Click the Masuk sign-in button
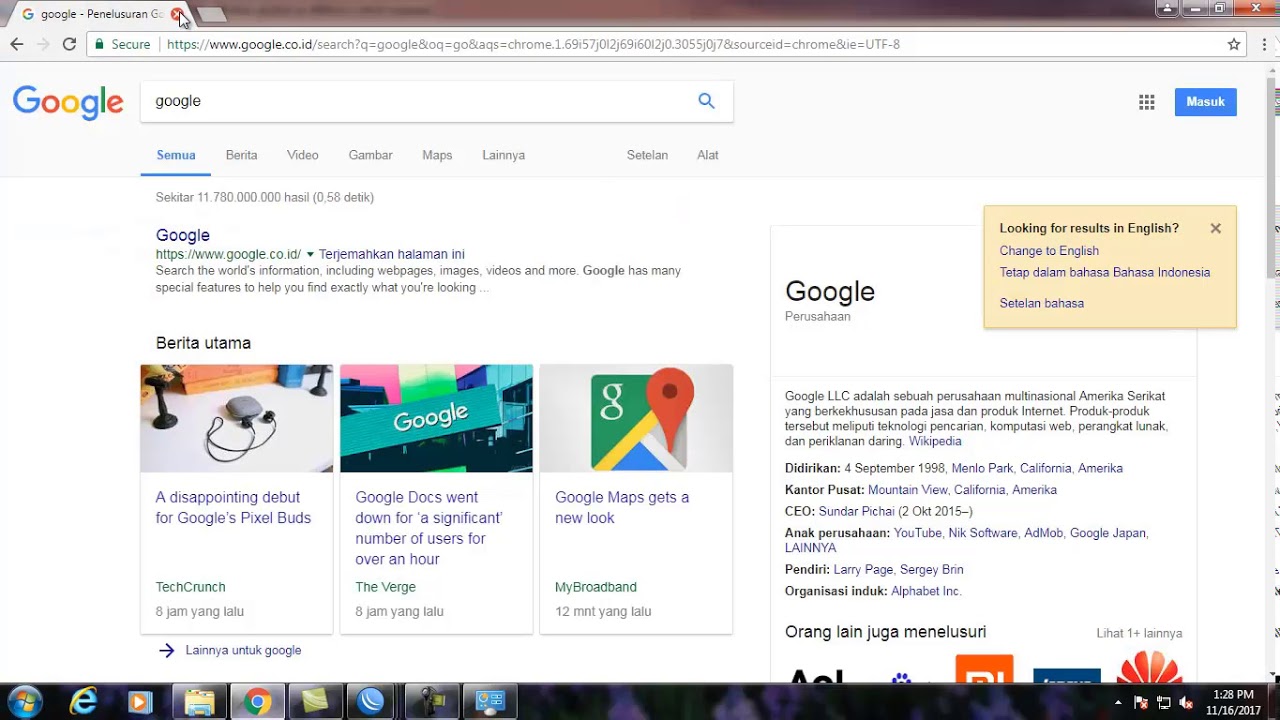This screenshot has width=1280, height=720. (1205, 102)
